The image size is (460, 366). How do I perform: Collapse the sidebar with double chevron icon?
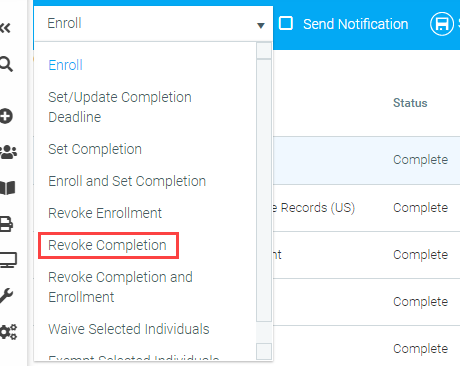(5, 28)
